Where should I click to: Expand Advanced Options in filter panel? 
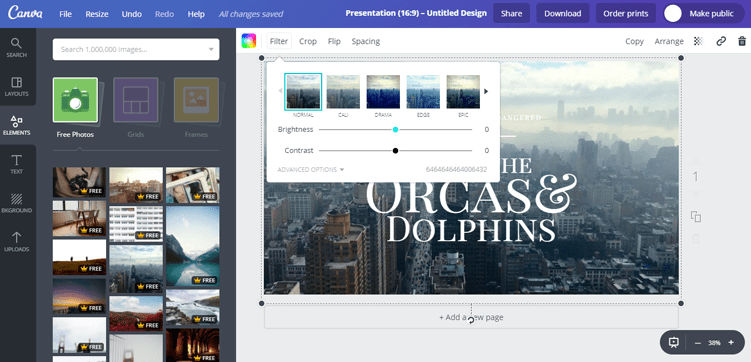click(310, 170)
